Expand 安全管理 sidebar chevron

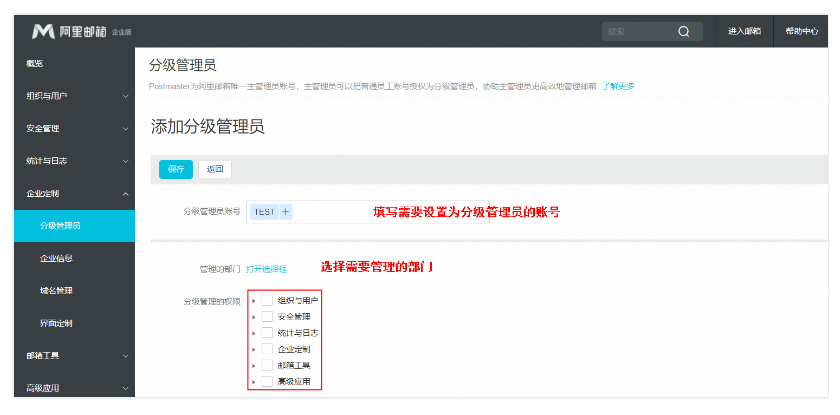point(125,129)
